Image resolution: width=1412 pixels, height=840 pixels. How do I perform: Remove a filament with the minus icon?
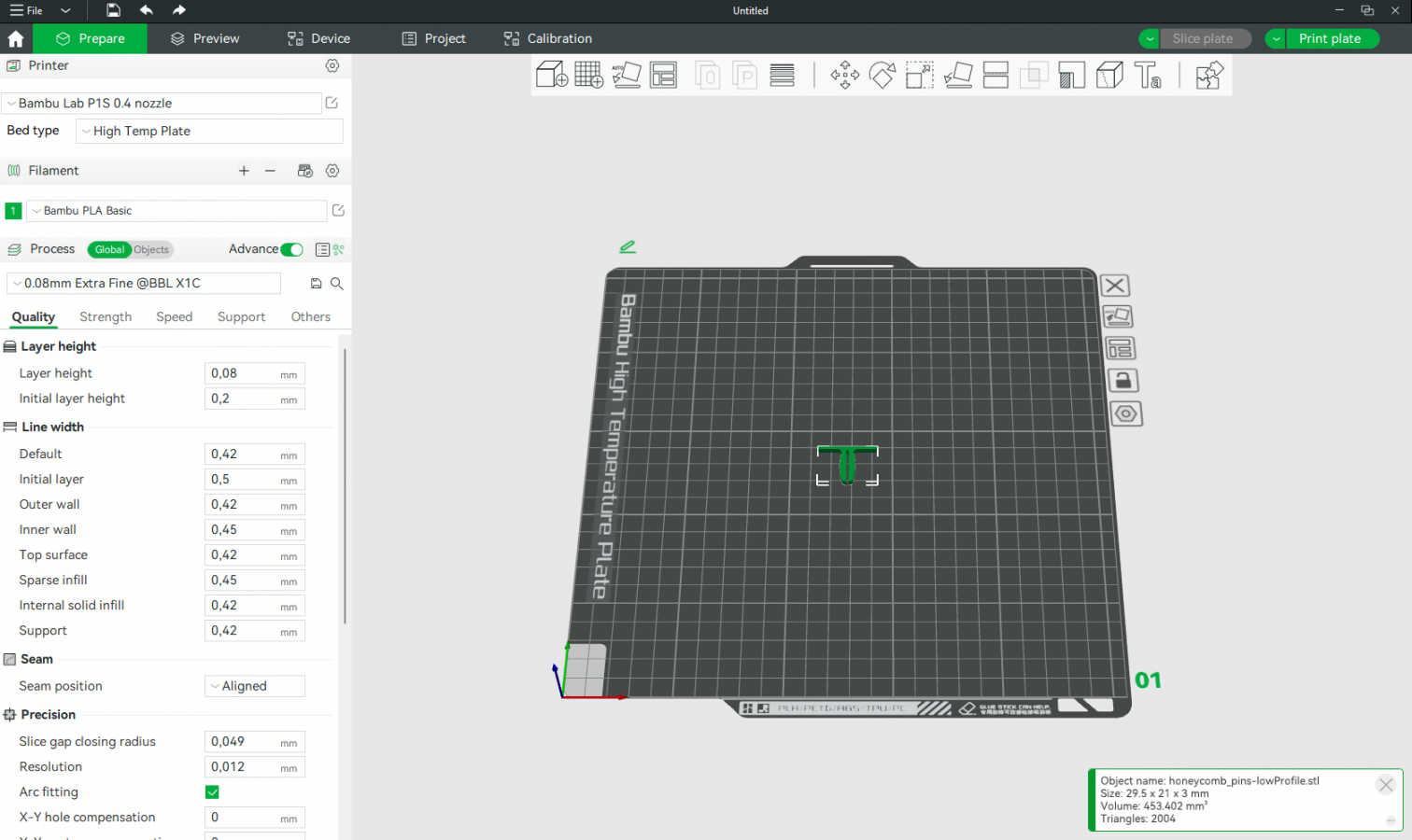270,171
